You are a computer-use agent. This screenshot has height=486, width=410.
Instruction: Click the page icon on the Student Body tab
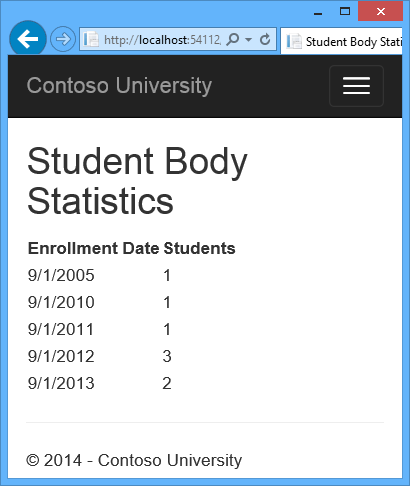(294, 41)
